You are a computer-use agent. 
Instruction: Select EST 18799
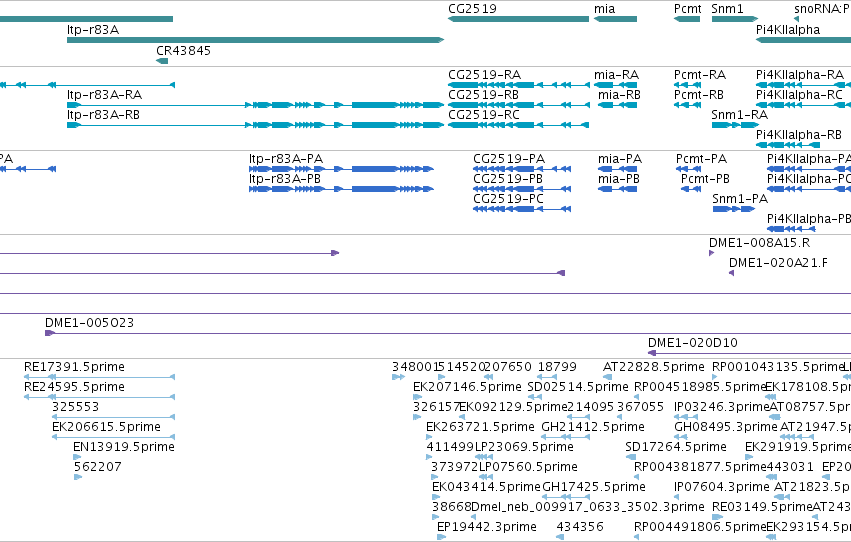coord(557,367)
